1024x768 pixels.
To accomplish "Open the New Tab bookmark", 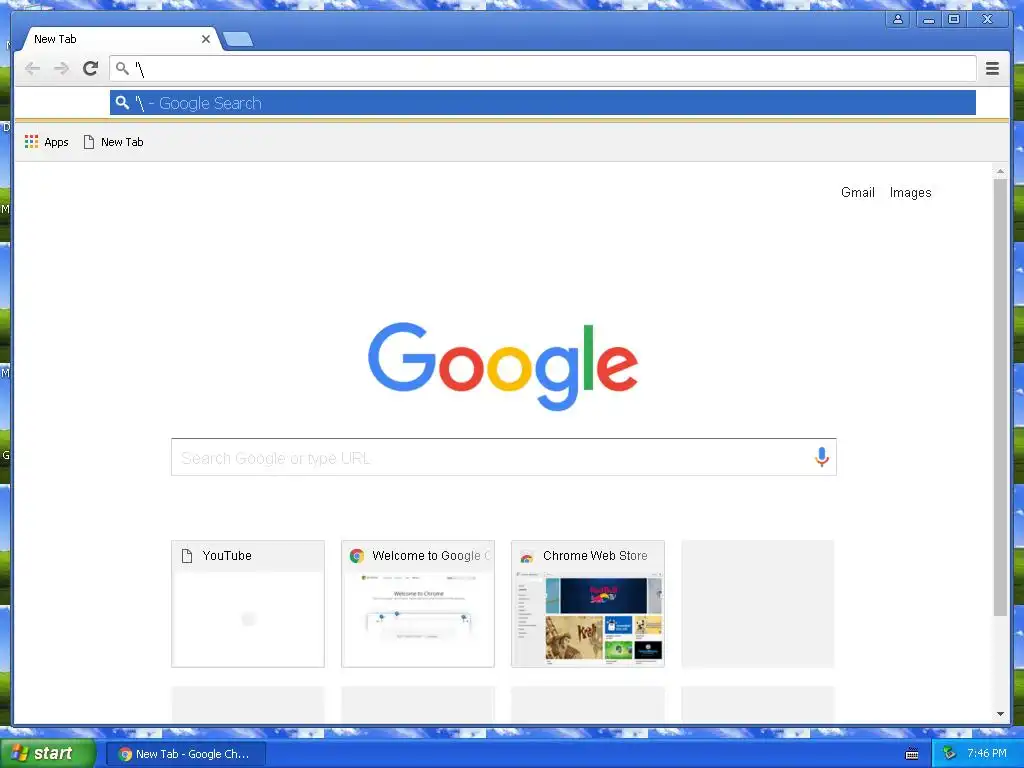I will [x=114, y=142].
